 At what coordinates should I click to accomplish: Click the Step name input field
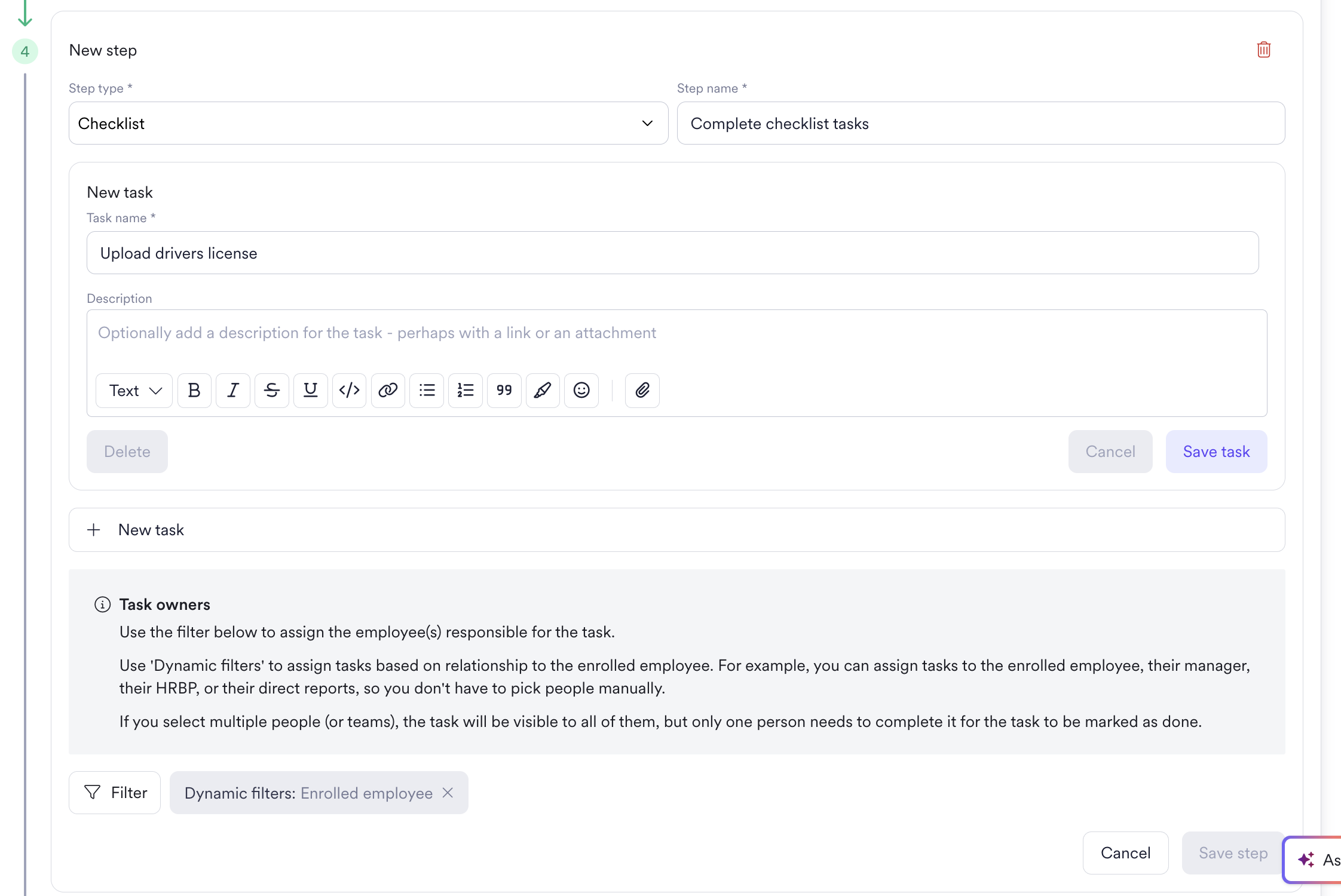click(x=981, y=123)
